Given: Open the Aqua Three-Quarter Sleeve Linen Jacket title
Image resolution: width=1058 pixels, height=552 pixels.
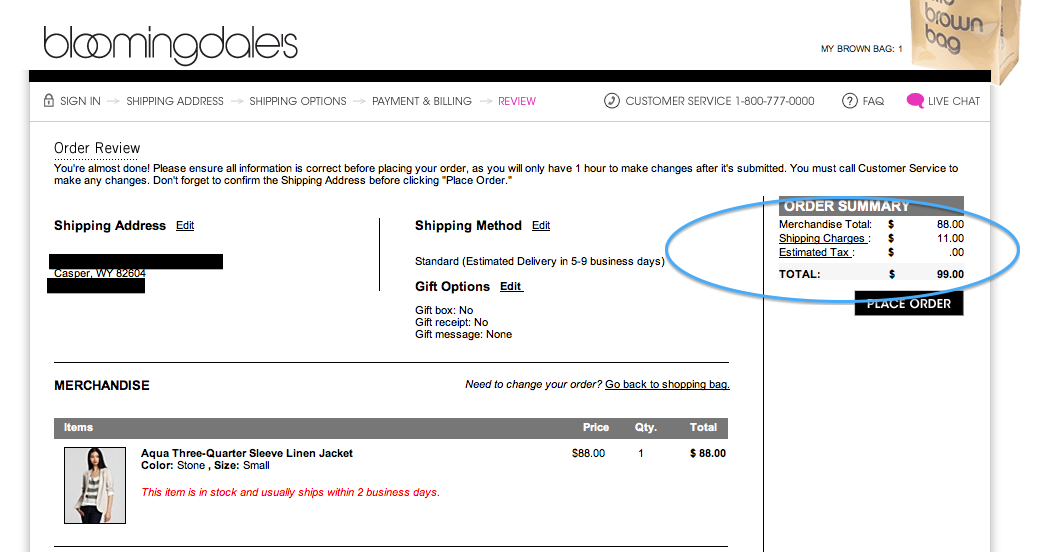Looking at the screenshot, I should point(247,453).
